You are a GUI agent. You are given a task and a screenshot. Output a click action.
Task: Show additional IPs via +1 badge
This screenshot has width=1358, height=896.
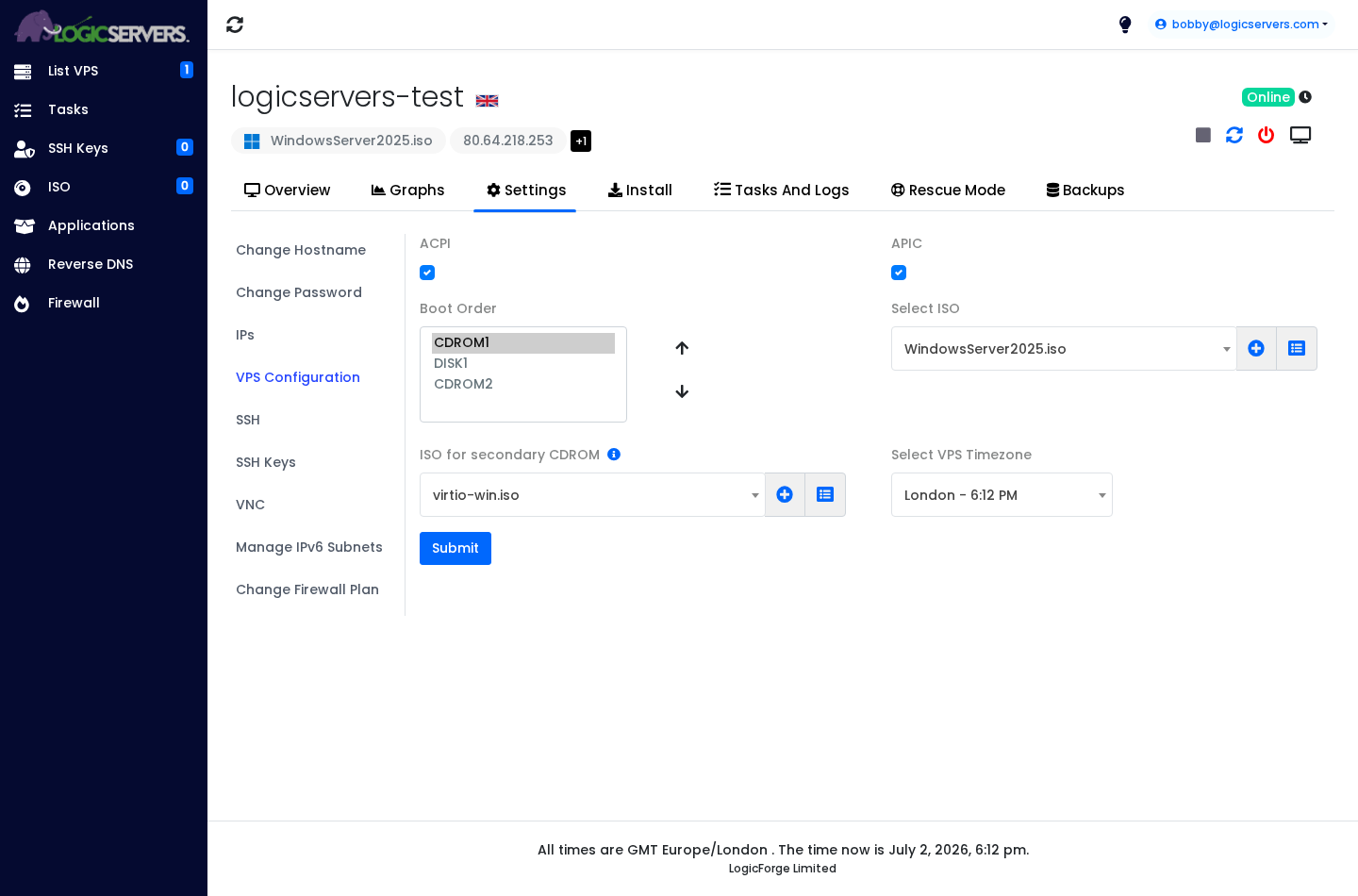tap(581, 141)
